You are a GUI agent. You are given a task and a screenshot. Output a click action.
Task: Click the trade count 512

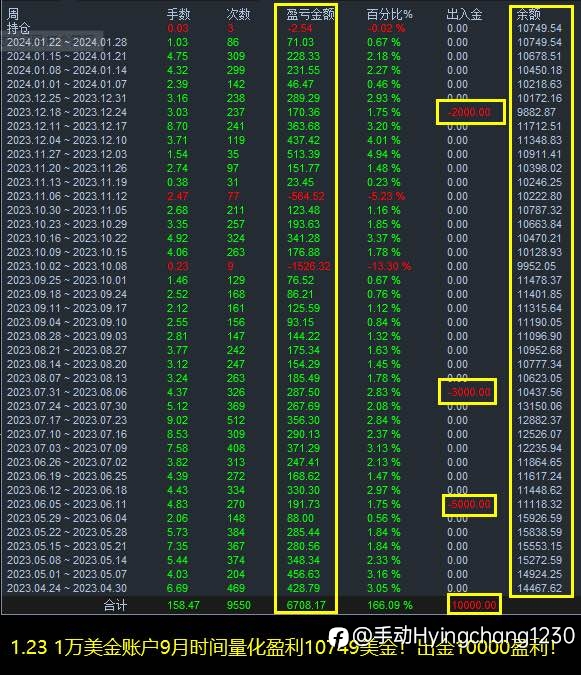pos(236,420)
